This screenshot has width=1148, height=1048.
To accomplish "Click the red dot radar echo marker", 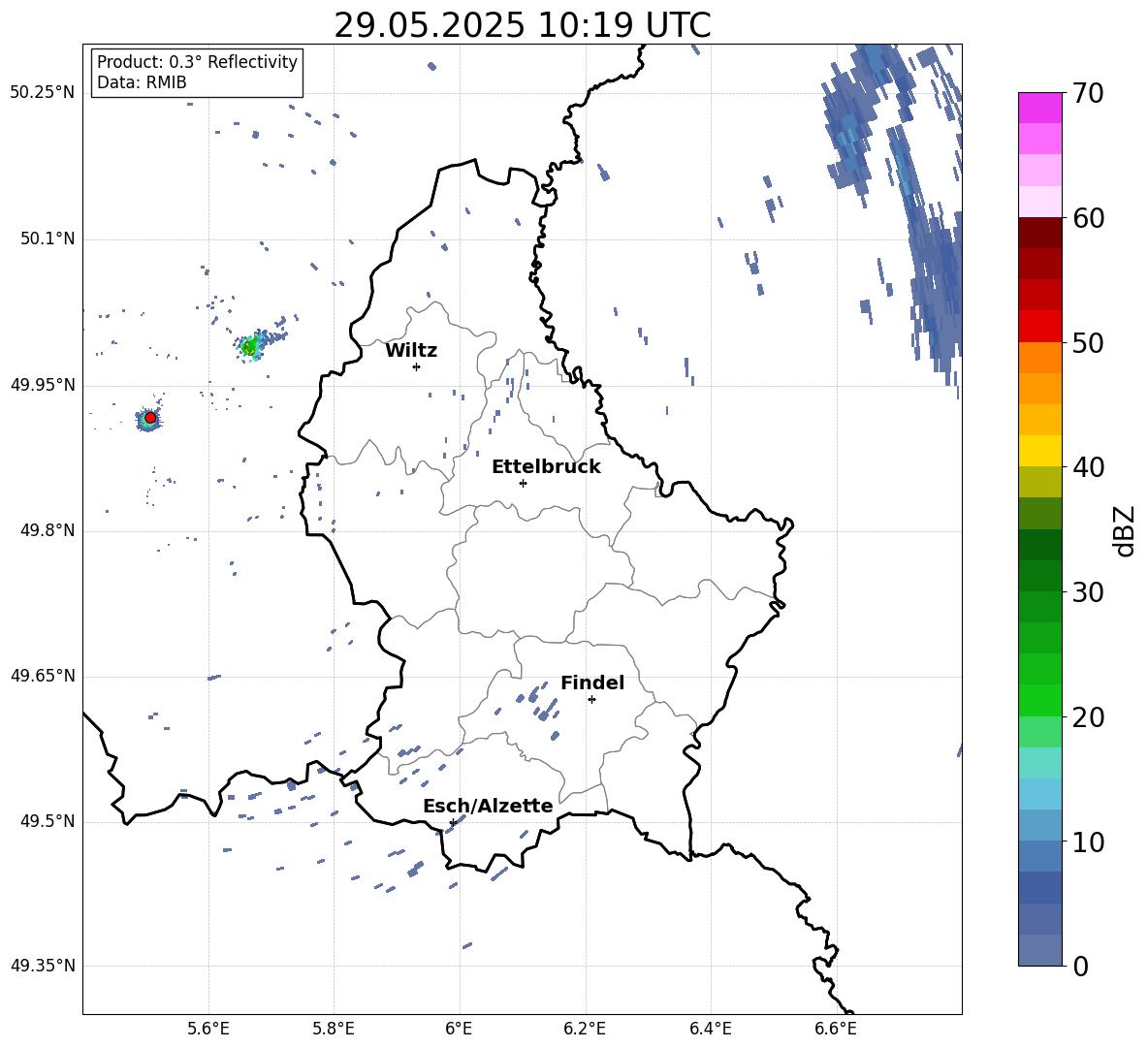I will coord(150,418).
